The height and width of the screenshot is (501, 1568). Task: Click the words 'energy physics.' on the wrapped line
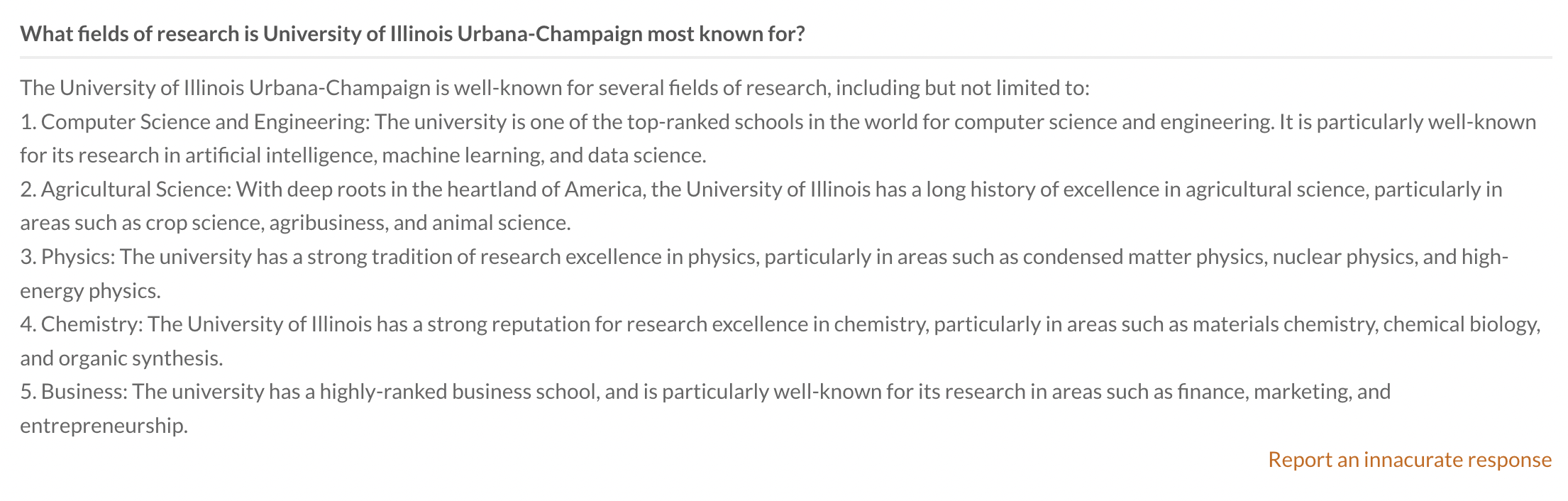[x=90, y=291]
